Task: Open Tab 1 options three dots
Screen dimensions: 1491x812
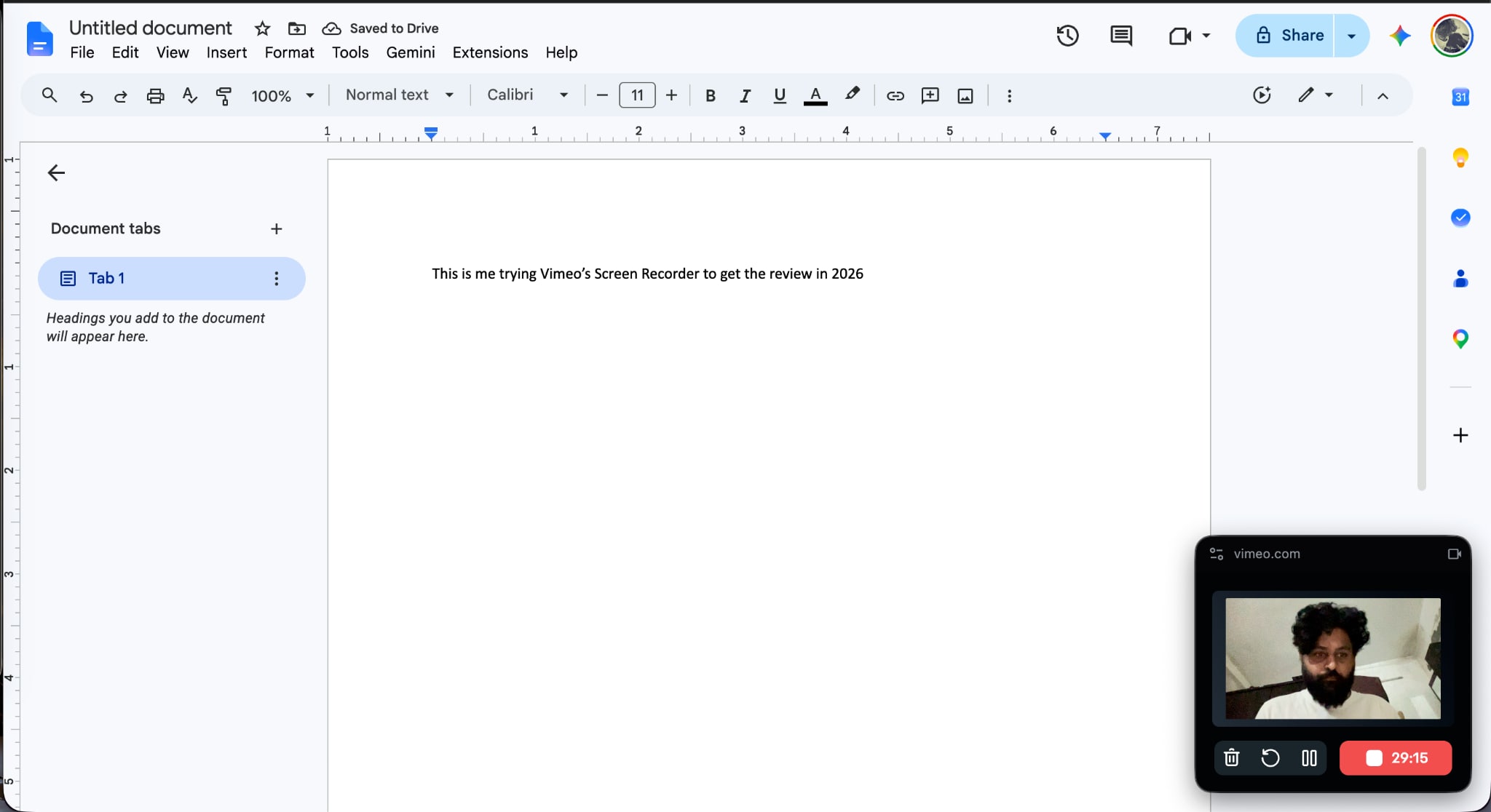Action: [x=276, y=278]
